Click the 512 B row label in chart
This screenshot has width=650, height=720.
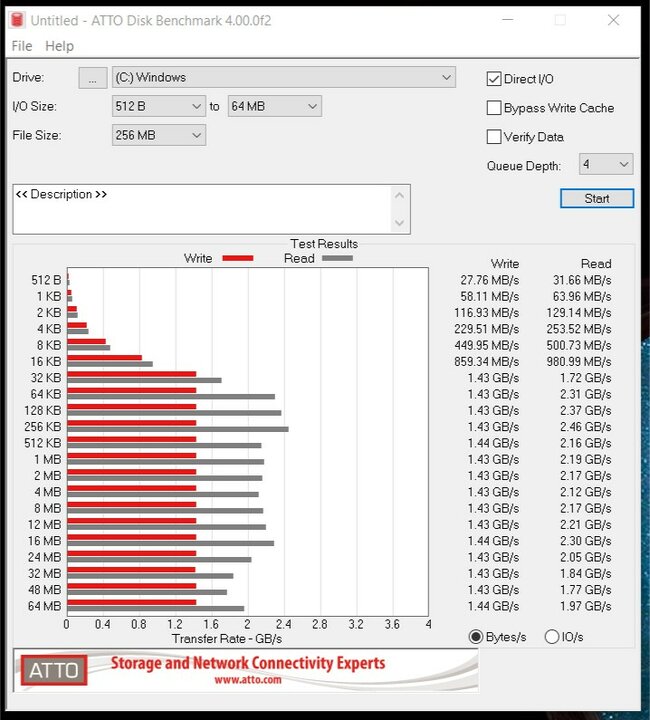(46, 280)
